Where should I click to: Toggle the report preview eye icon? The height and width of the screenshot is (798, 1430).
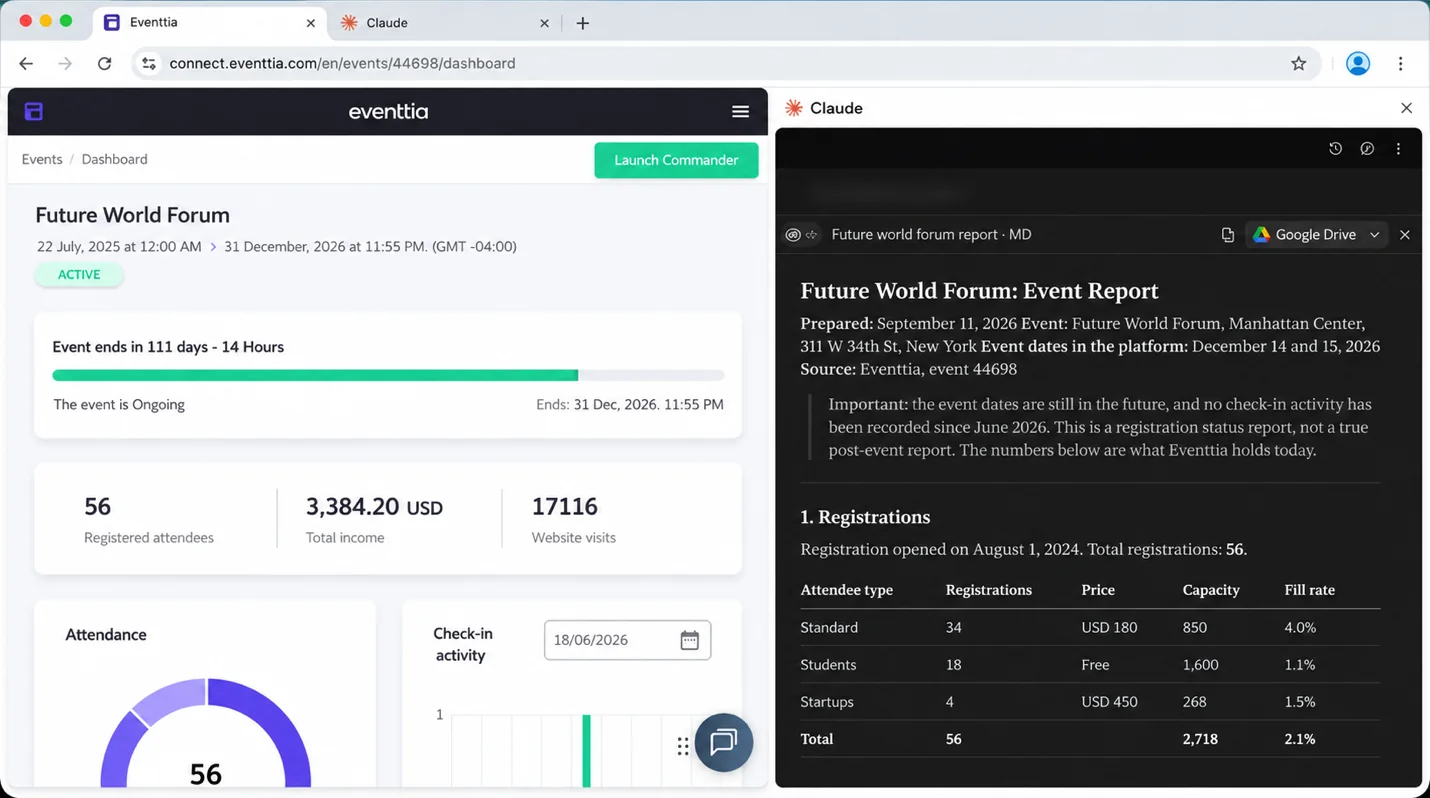pyautogui.click(x=793, y=235)
